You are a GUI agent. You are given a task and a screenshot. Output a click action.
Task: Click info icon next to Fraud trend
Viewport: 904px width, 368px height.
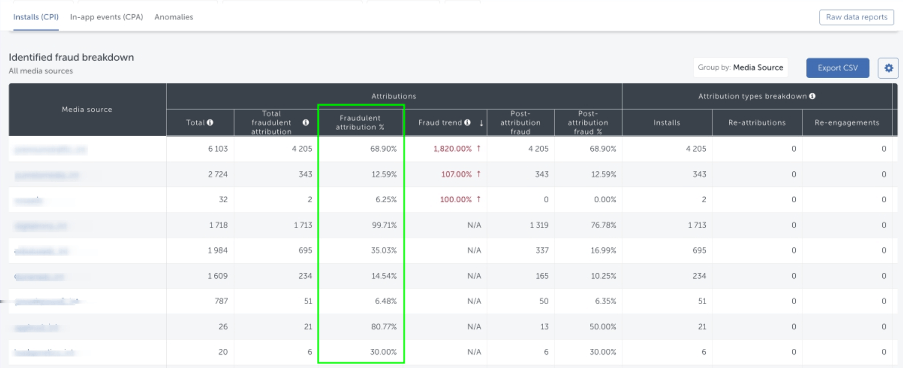point(468,122)
